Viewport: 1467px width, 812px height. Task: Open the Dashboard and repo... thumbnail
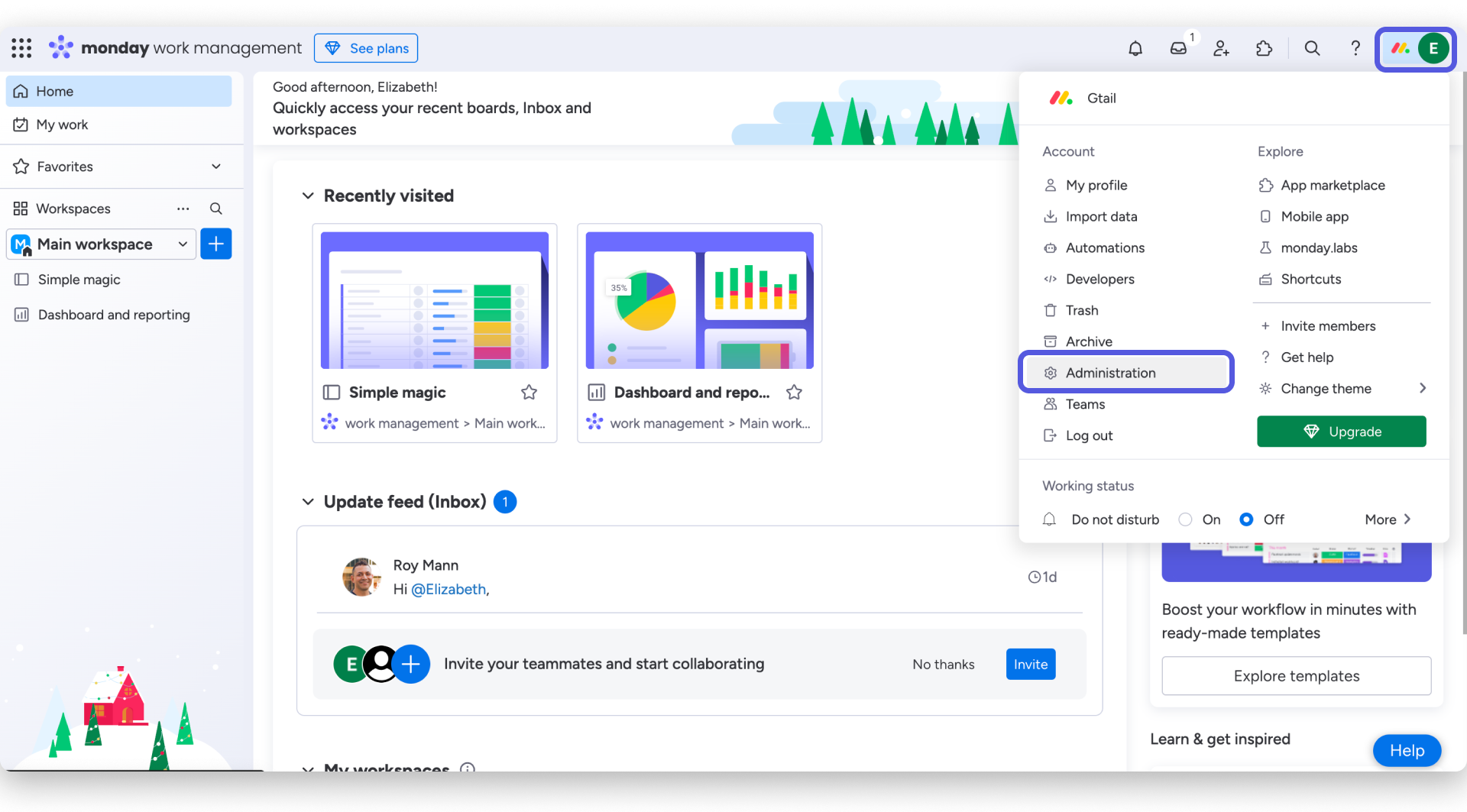pyautogui.click(x=700, y=300)
